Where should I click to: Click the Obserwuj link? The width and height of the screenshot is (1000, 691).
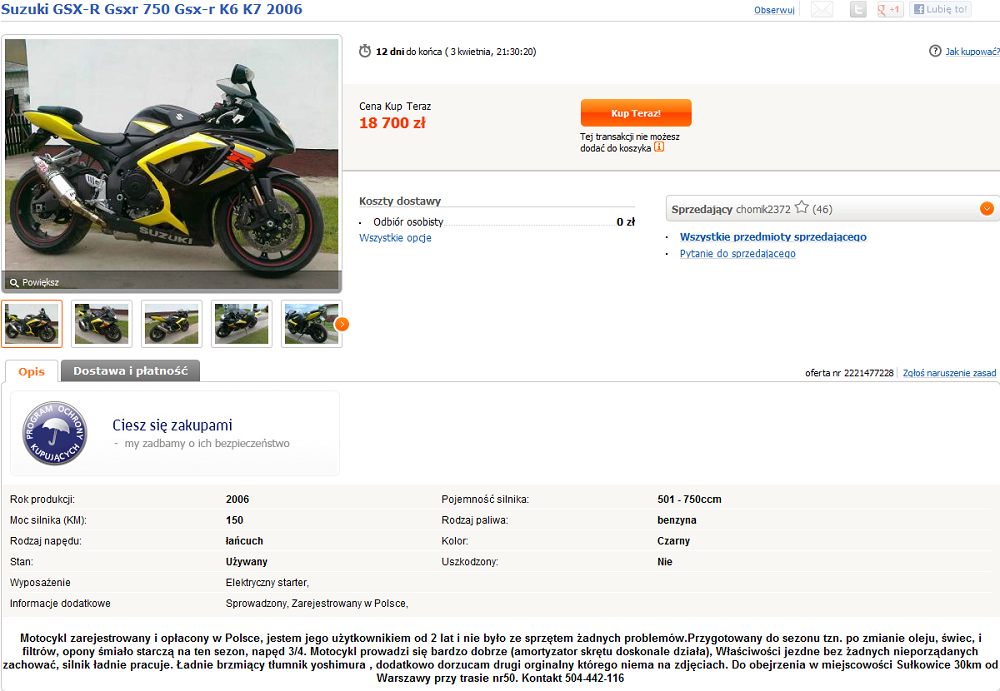coord(774,10)
